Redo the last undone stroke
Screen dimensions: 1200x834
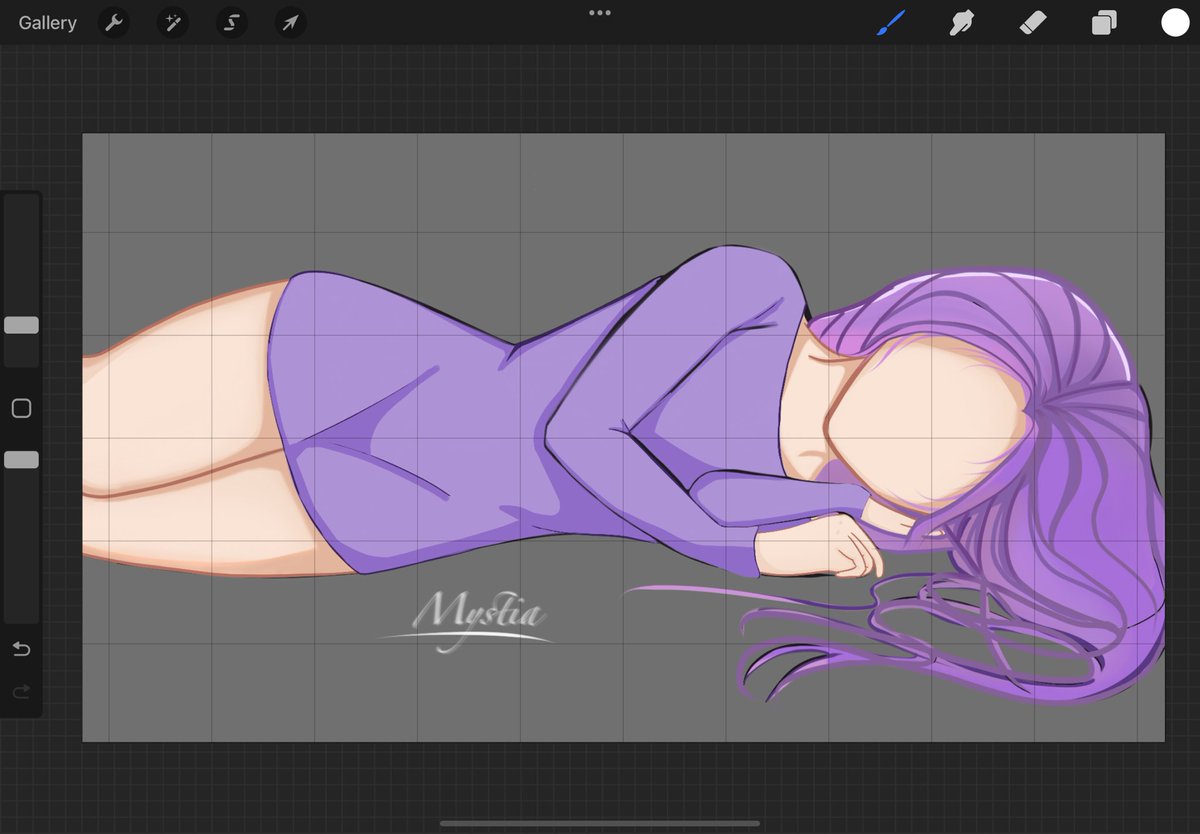coord(21,691)
